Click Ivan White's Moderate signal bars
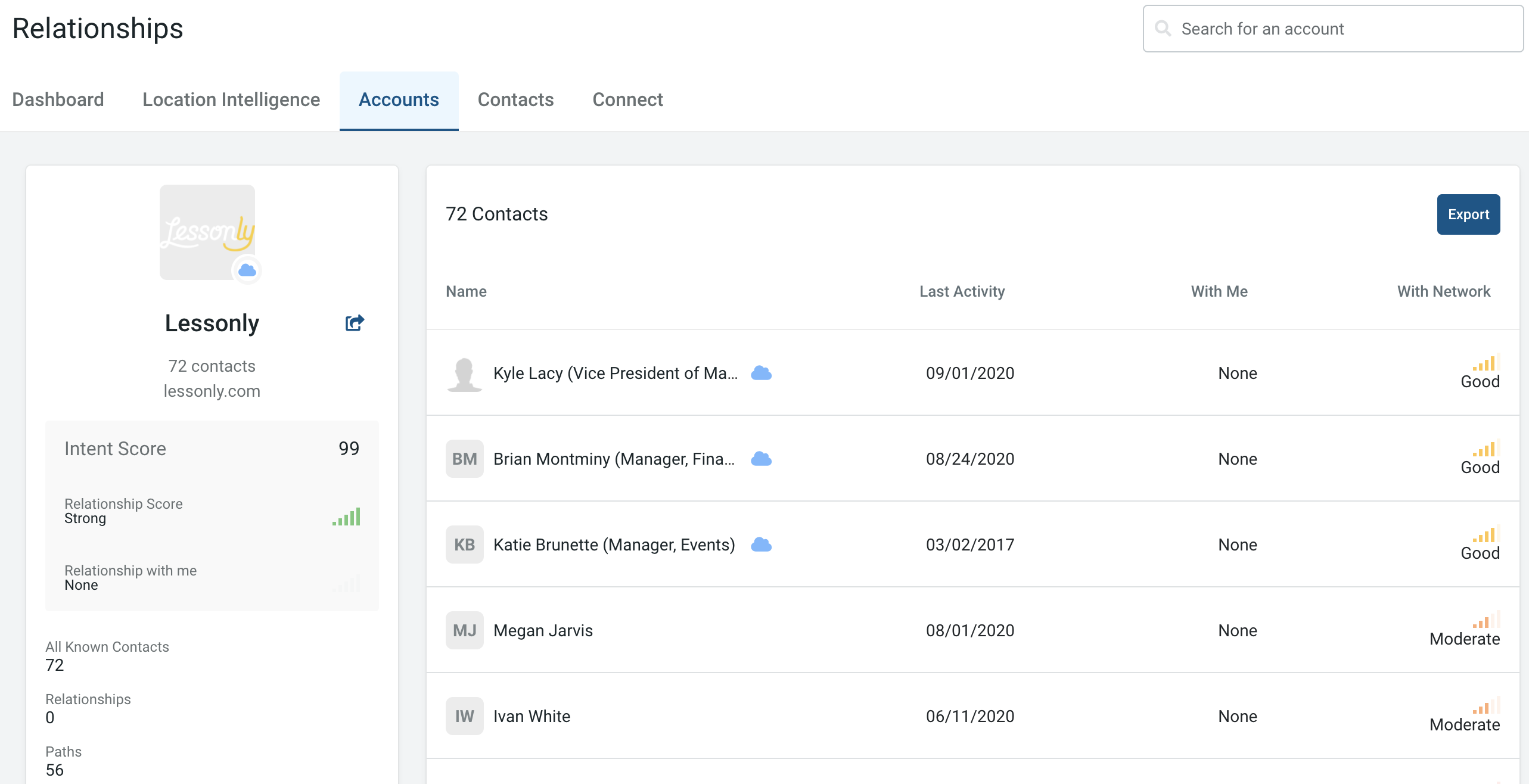The height and width of the screenshot is (784, 1529). click(1486, 705)
